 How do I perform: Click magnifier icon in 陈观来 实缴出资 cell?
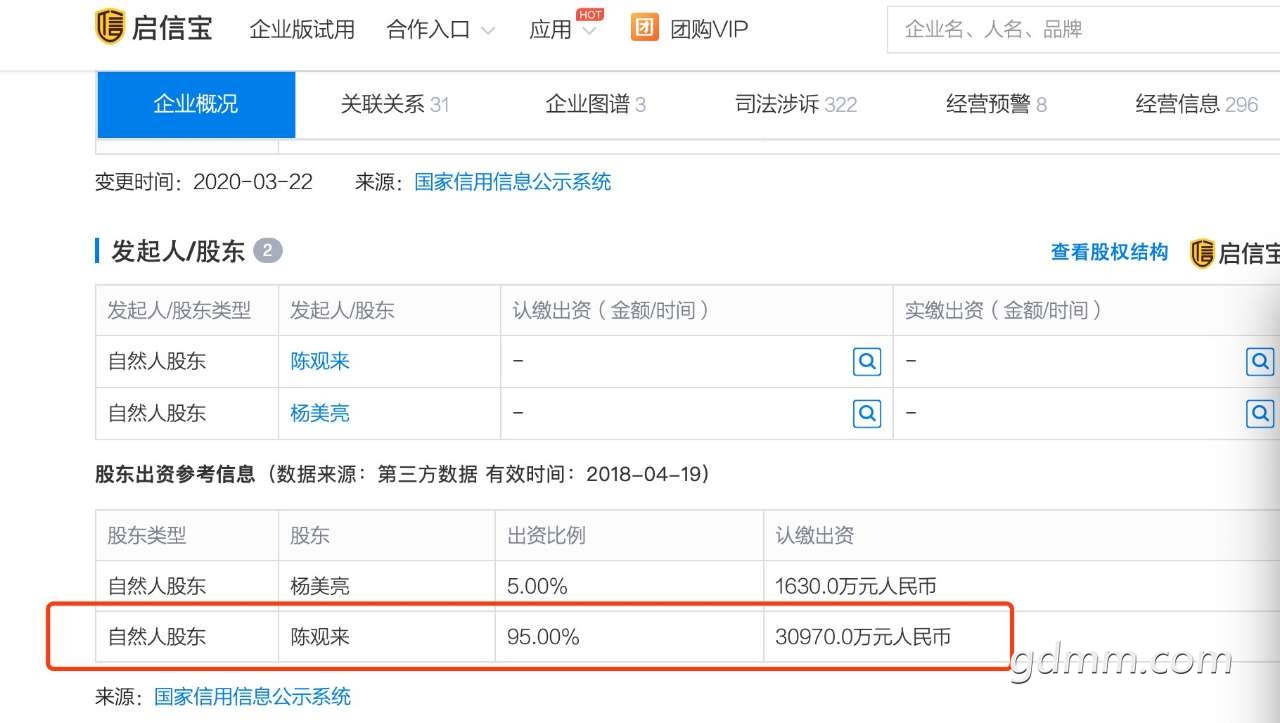(1260, 361)
